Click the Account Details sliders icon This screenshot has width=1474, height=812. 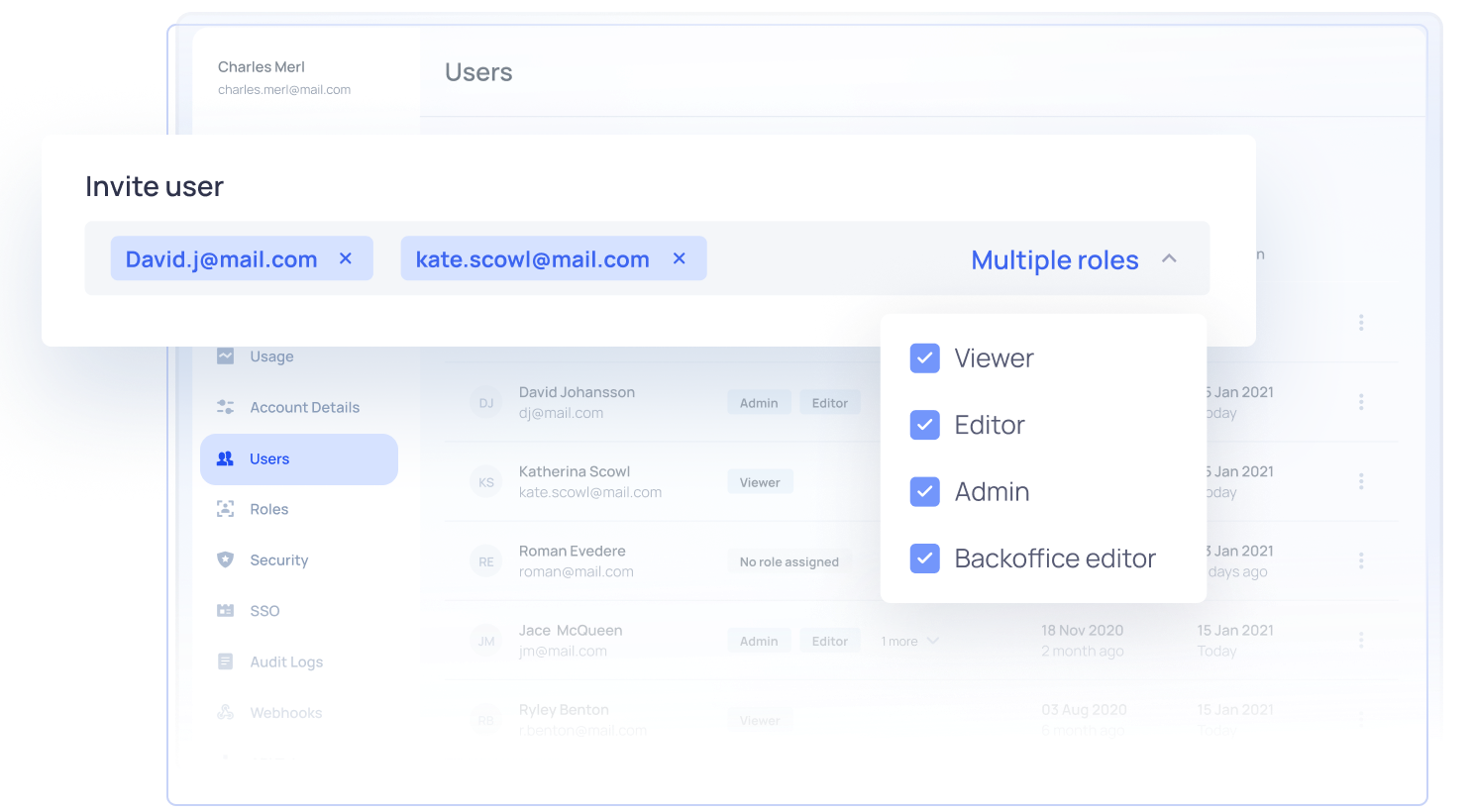(226, 407)
